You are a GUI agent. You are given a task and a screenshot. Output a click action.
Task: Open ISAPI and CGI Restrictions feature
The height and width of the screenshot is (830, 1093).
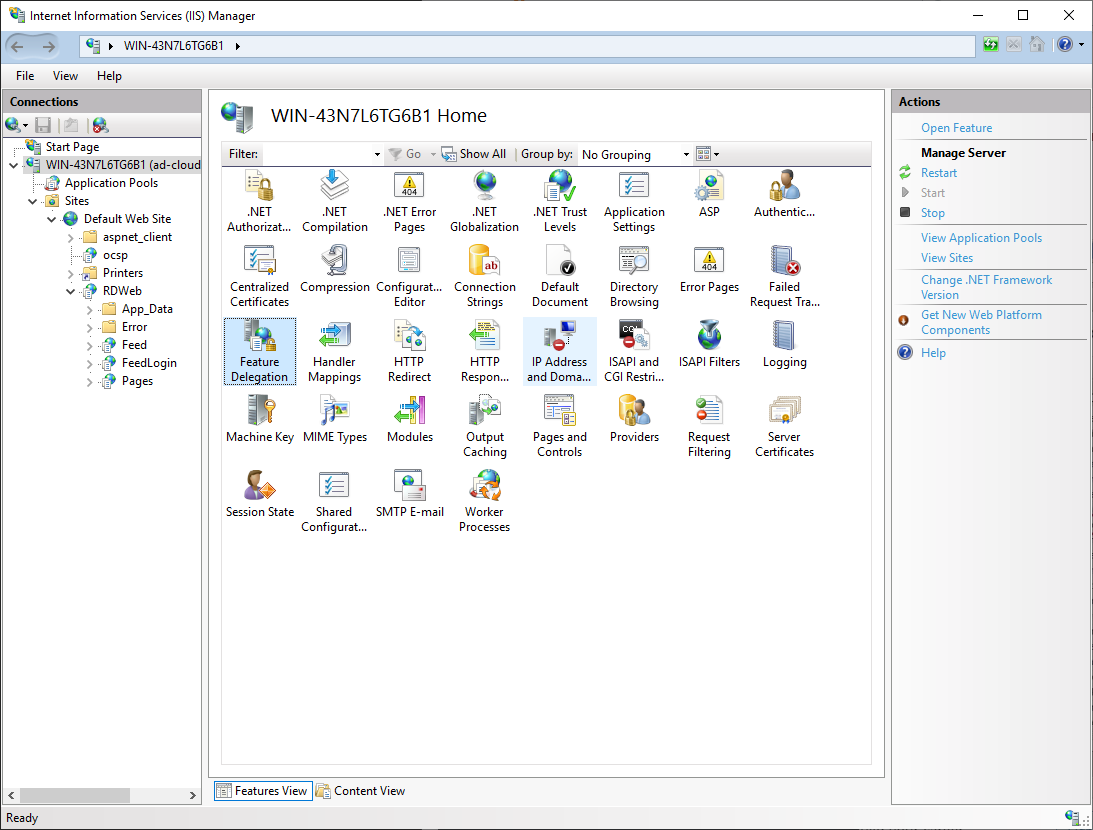click(x=634, y=351)
